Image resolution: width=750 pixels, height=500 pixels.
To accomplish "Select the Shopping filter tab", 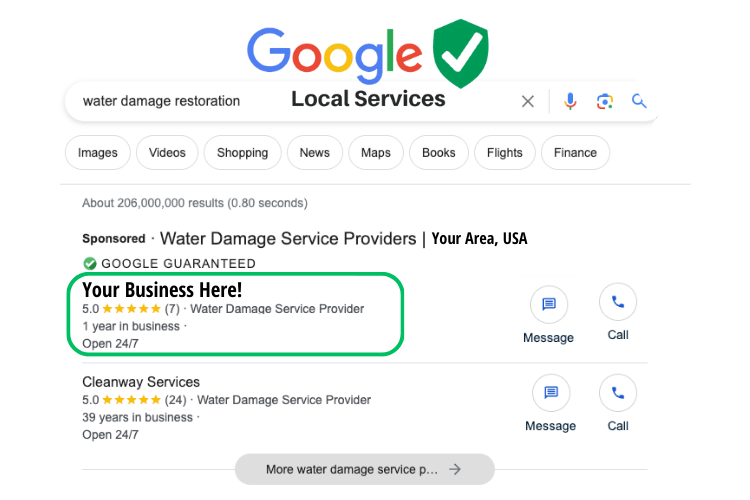I will click(243, 153).
